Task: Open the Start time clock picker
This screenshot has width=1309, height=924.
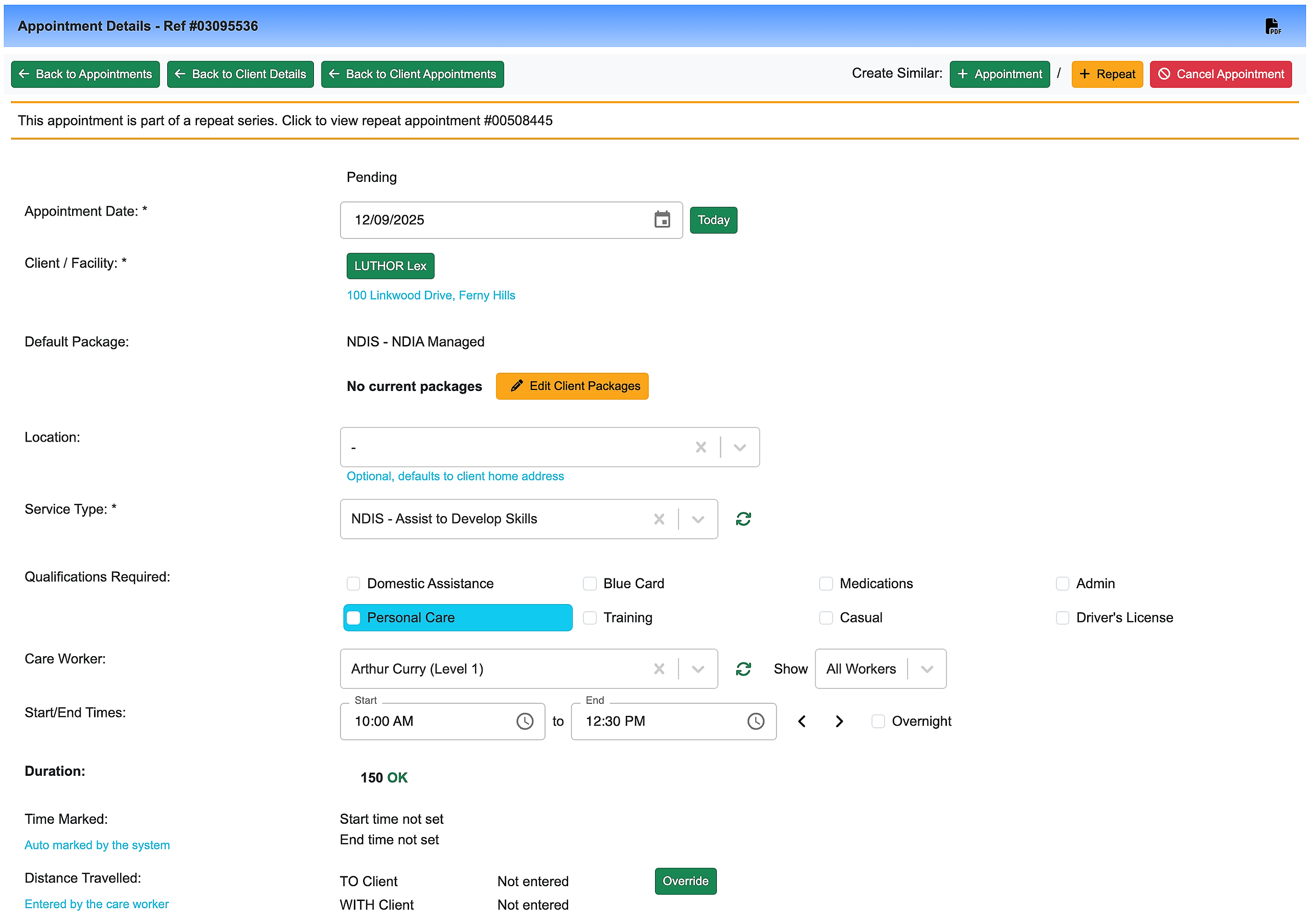Action: pos(525,721)
